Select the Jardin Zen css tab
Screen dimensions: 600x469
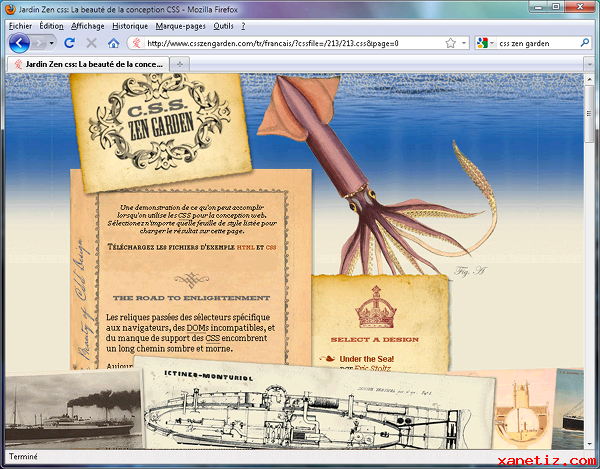(88, 64)
